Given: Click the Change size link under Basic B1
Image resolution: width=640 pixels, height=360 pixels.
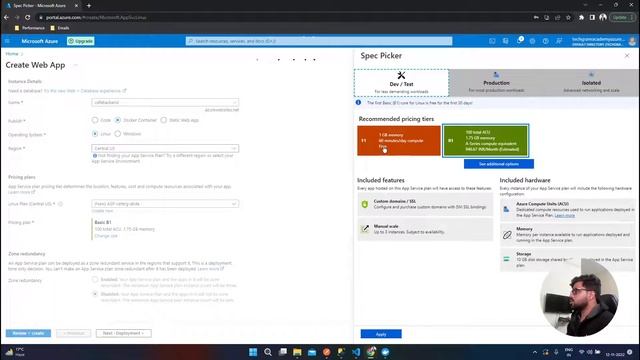Looking at the screenshot, I should coord(106,236).
